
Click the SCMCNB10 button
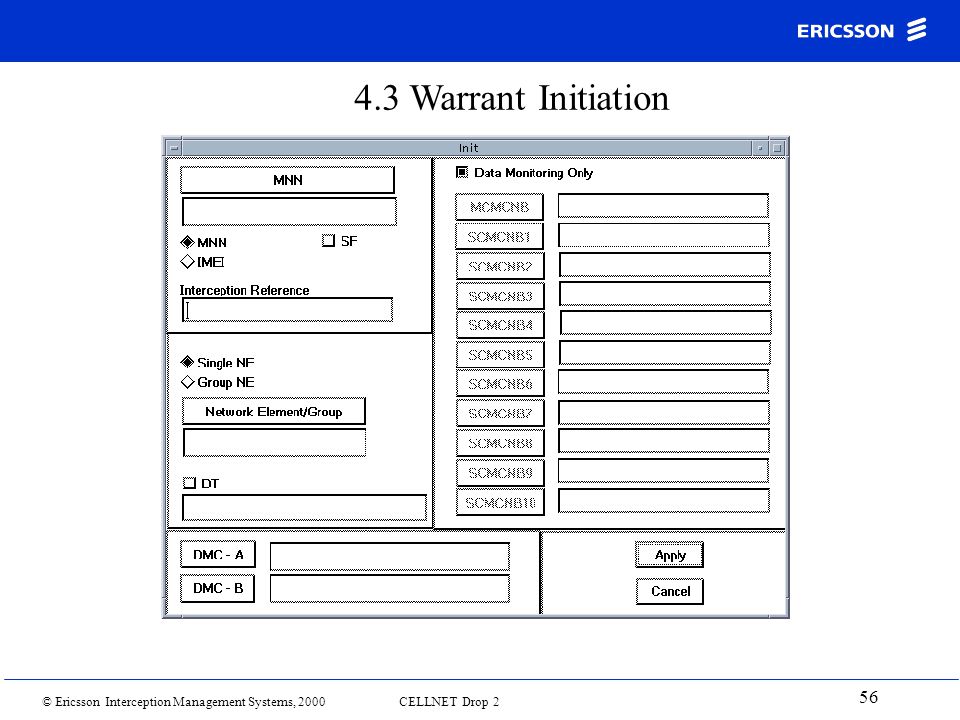(500, 503)
